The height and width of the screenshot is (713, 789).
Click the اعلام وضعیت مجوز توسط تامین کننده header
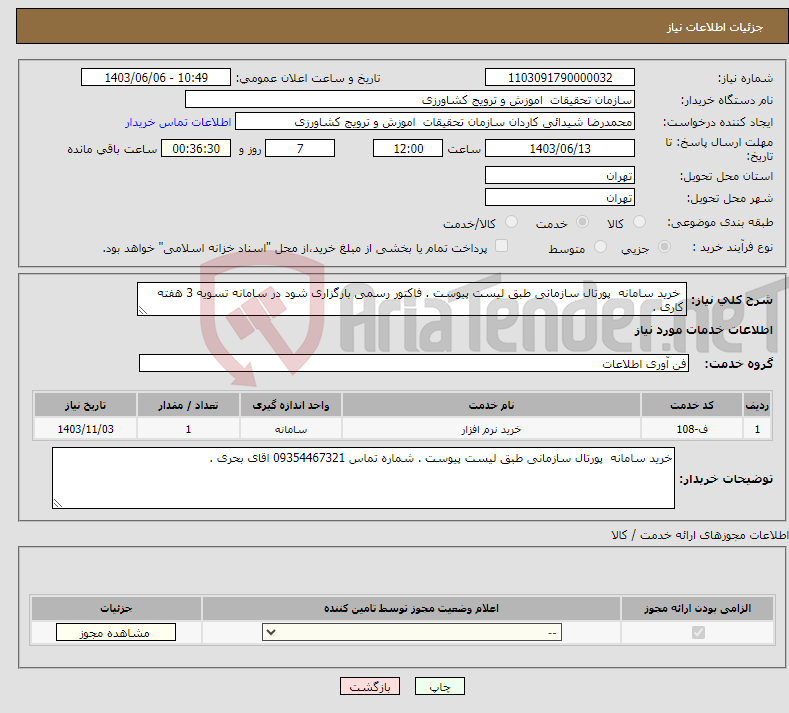[411, 608]
